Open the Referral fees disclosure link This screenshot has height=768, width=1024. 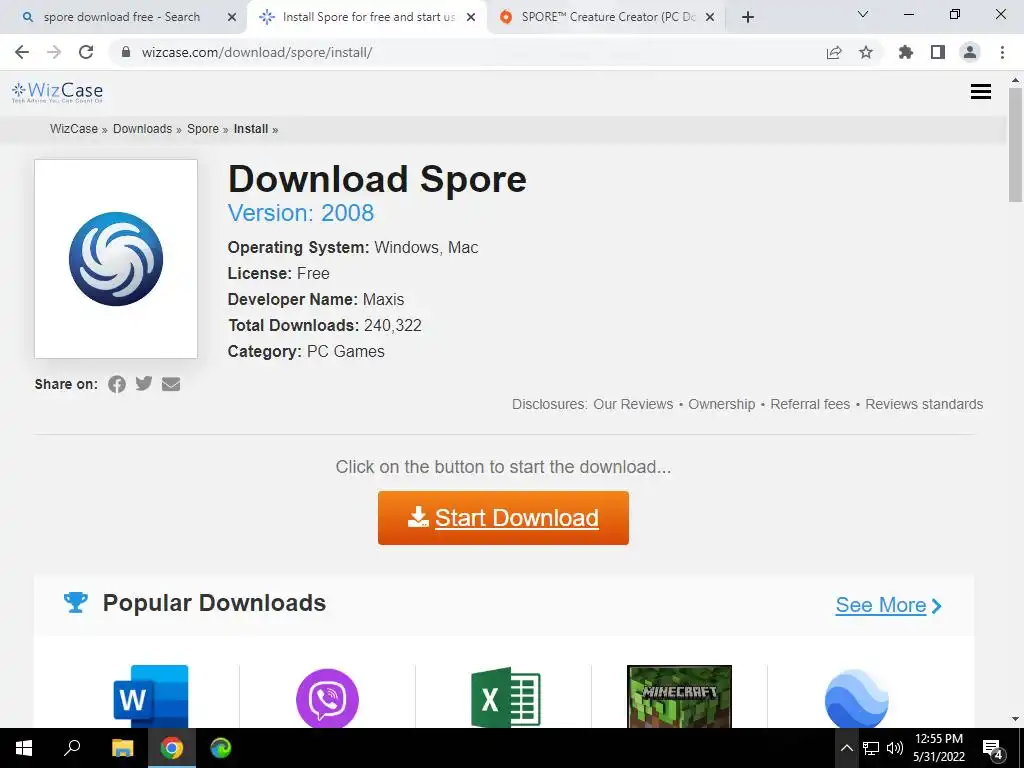810,404
